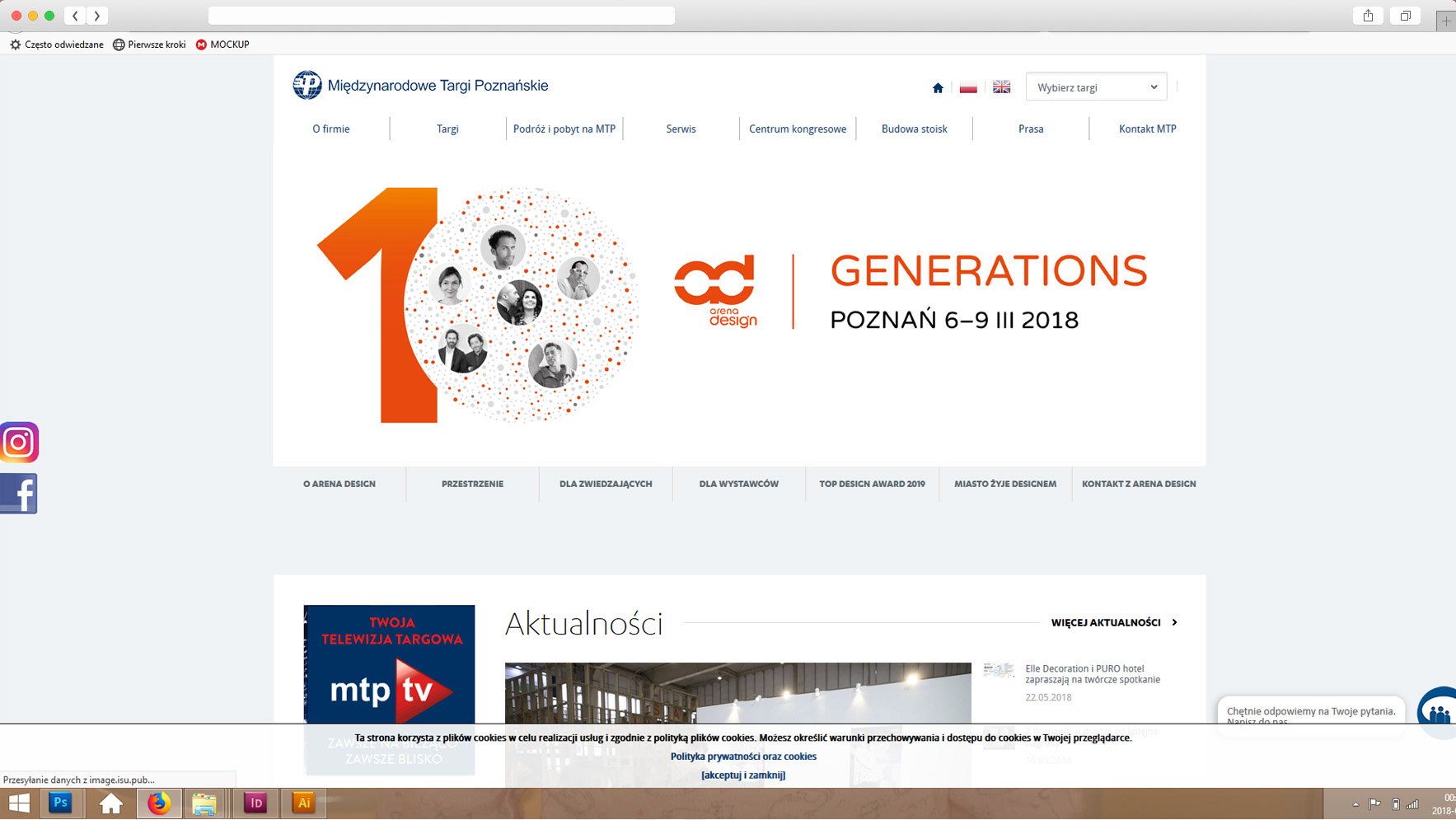Click the flag icon in system tray
The height and width of the screenshot is (820, 1456).
(1374, 804)
